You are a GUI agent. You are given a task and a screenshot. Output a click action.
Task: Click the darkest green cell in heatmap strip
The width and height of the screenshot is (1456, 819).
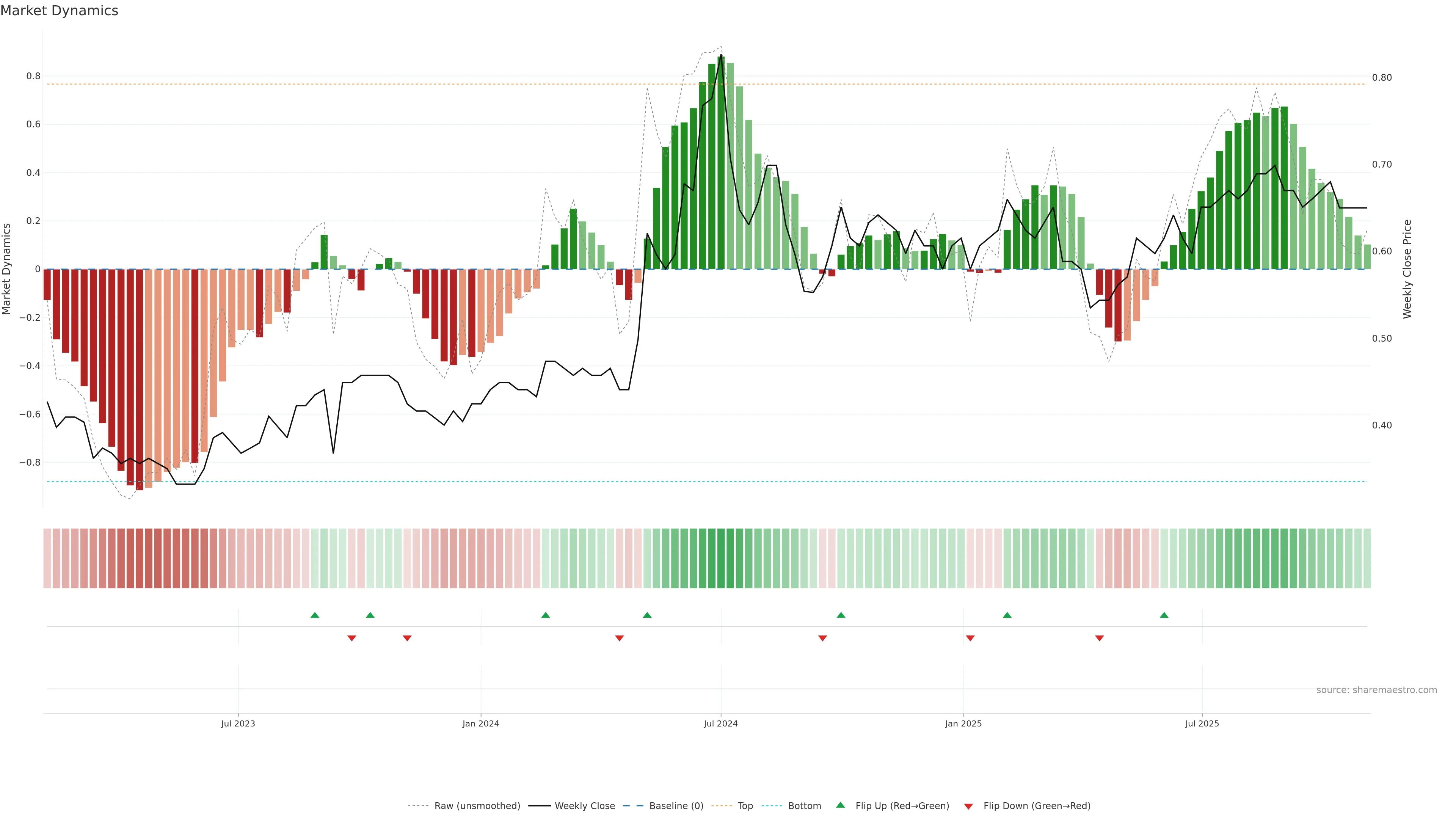721,558
